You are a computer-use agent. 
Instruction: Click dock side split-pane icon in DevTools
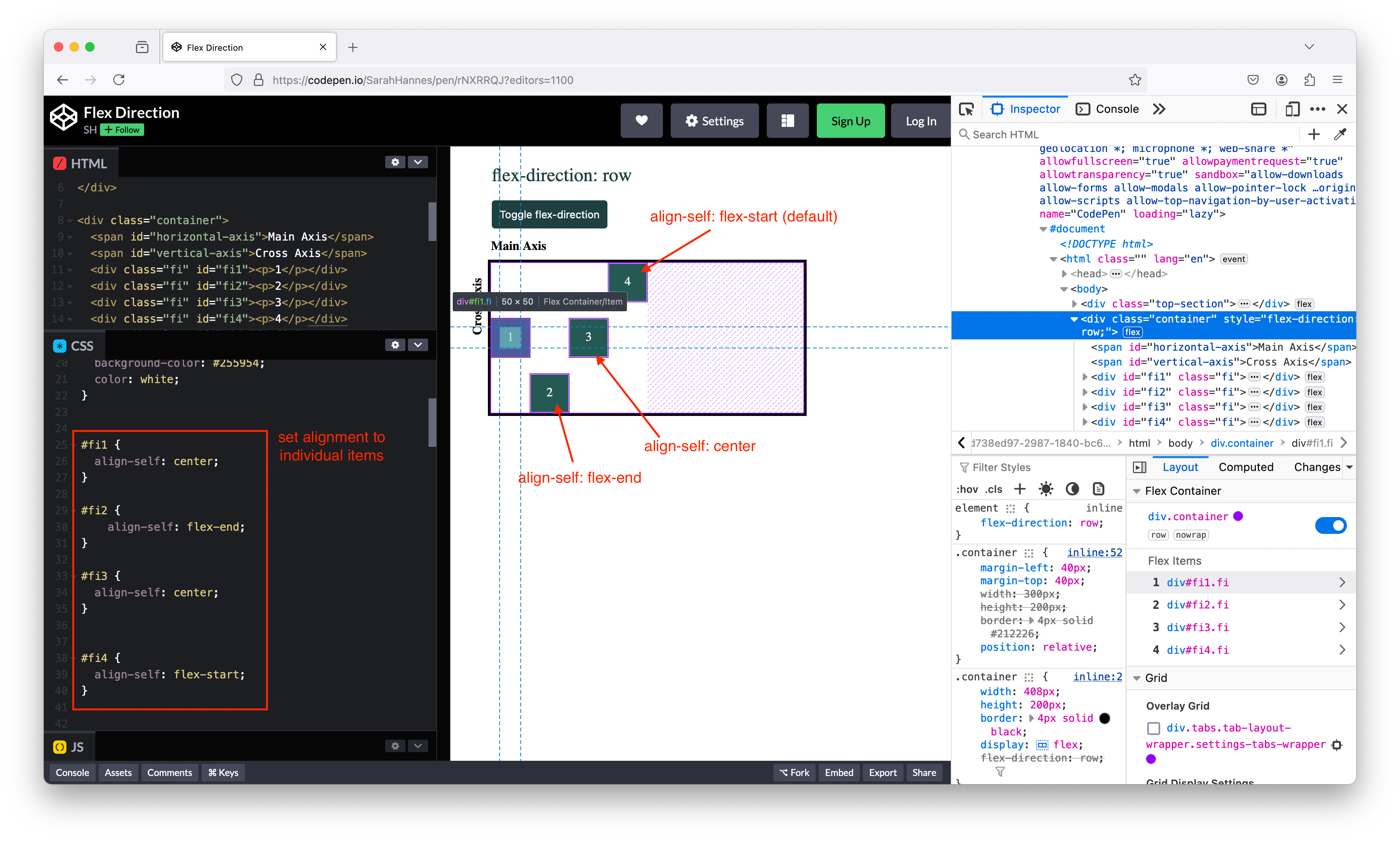pyautogui.click(x=1258, y=109)
